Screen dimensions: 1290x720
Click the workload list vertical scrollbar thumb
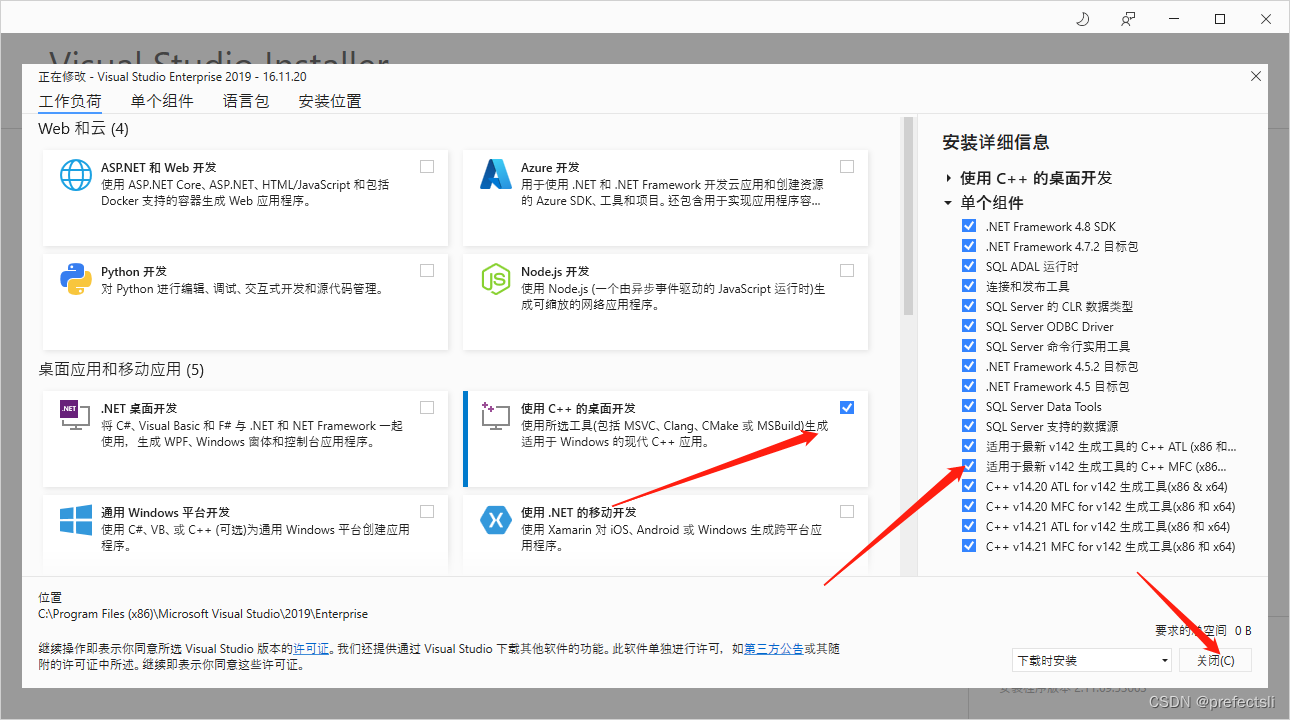point(908,216)
